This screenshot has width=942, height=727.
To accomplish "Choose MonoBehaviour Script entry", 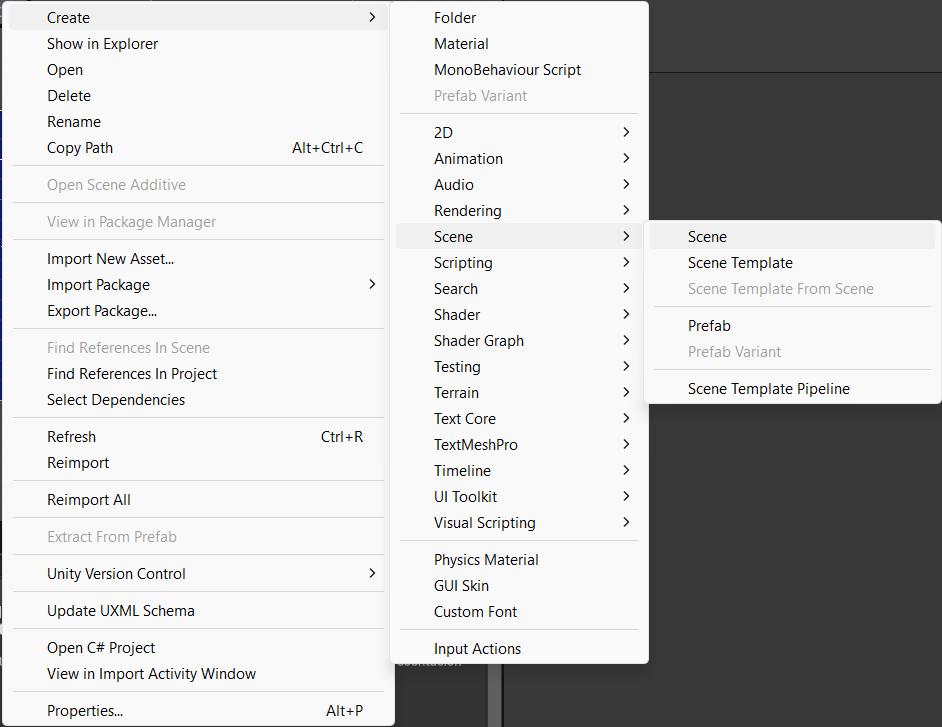I will click(x=519, y=70).
